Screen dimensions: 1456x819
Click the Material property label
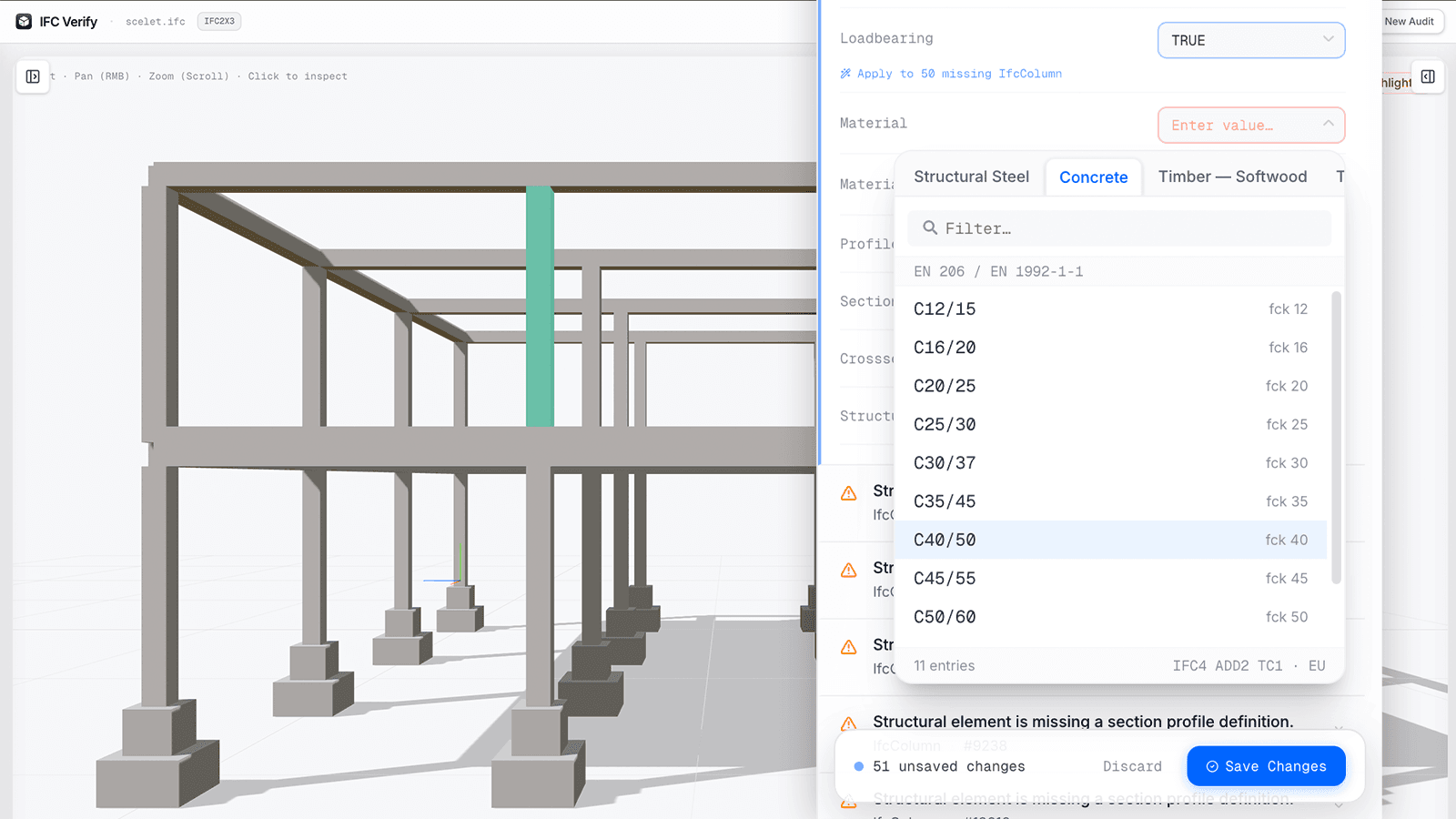pos(874,123)
